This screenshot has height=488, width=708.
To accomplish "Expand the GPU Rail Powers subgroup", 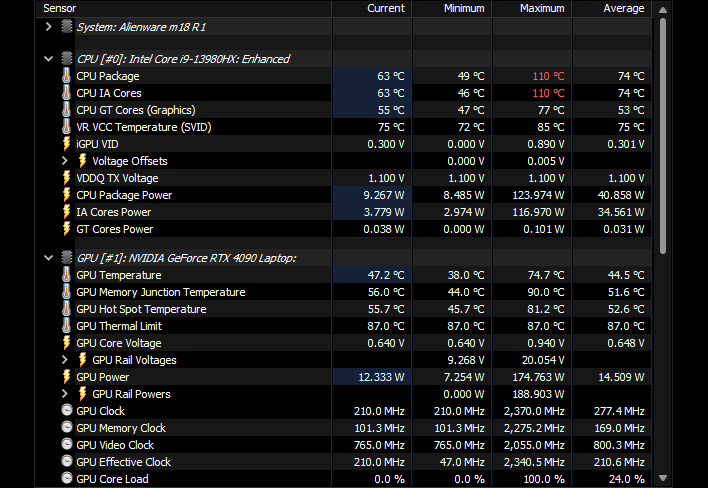I will click(x=66, y=394).
